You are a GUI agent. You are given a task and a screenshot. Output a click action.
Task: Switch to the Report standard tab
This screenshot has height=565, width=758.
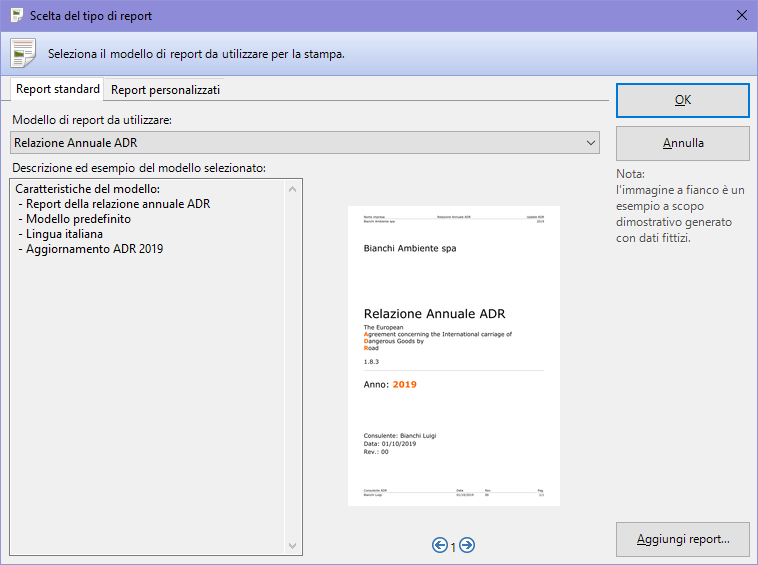(x=58, y=89)
